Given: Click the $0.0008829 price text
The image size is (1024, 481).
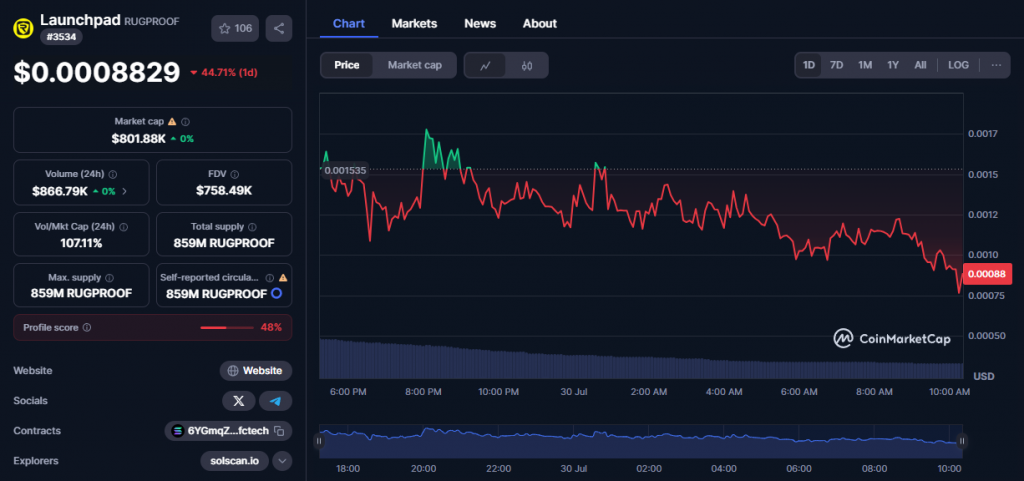Looking at the screenshot, I should pos(97,72).
